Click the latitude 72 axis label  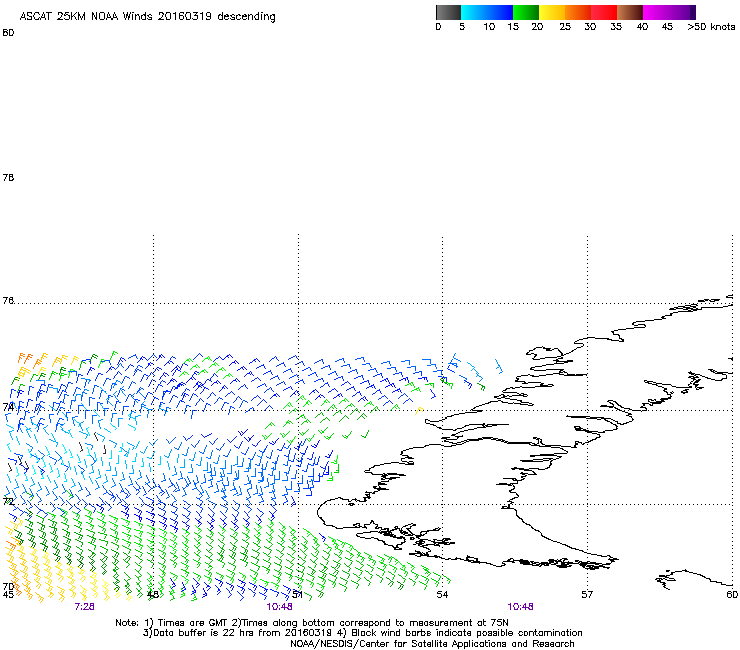click(8, 501)
